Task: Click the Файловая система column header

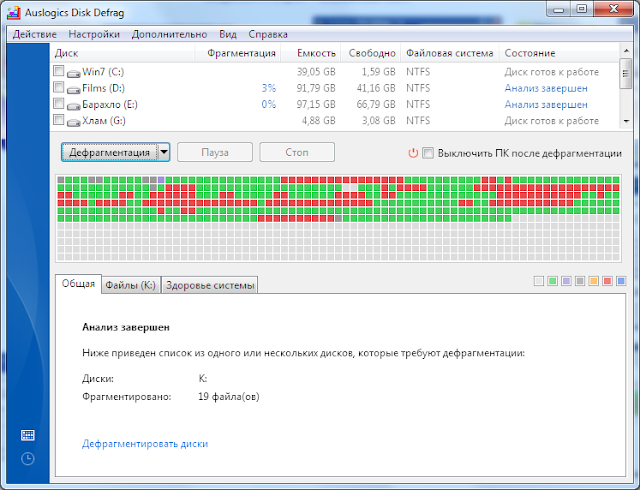Action: pyautogui.click(x=450, y=53)
